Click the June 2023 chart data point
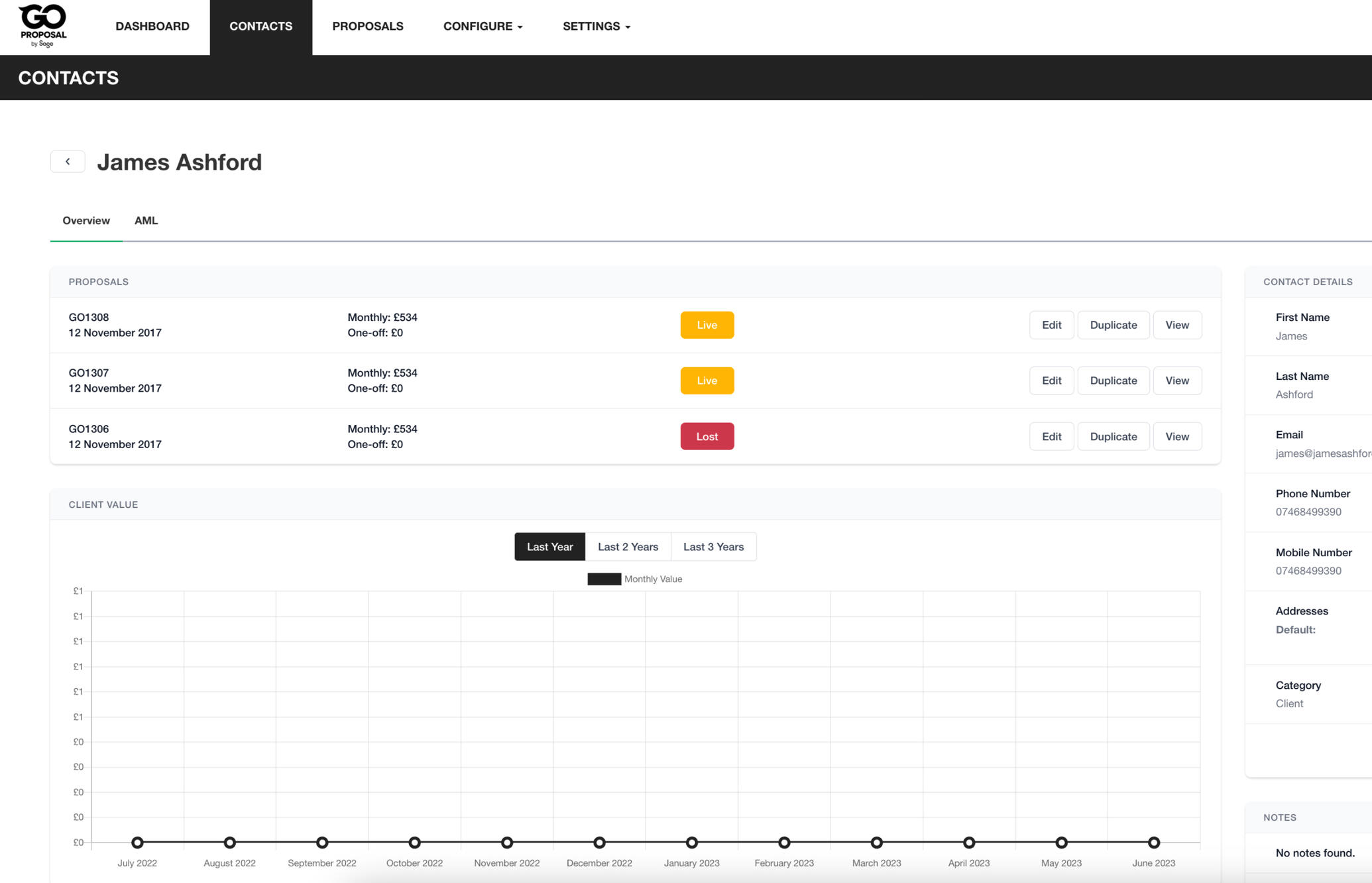The image size is (1372, 883). tap(1153, 843)
